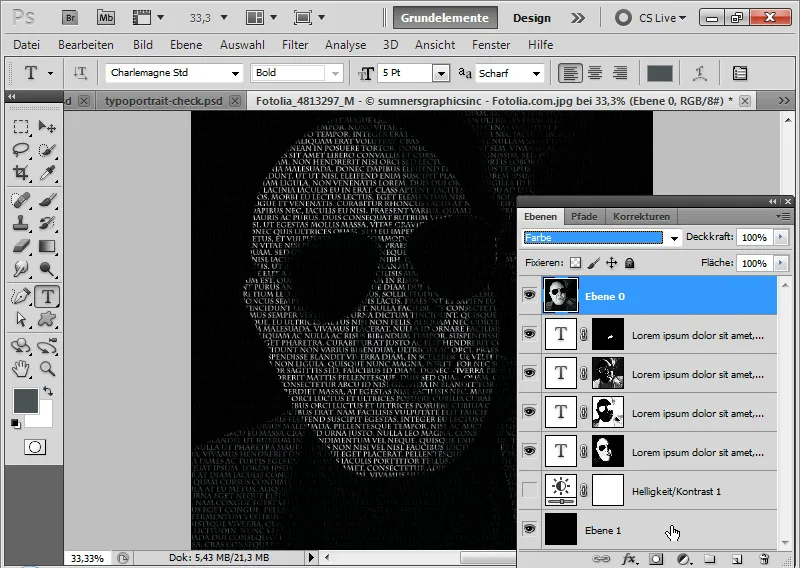Open the Character and Paragraph panel

pyautogui.click(x=739, y=73)
